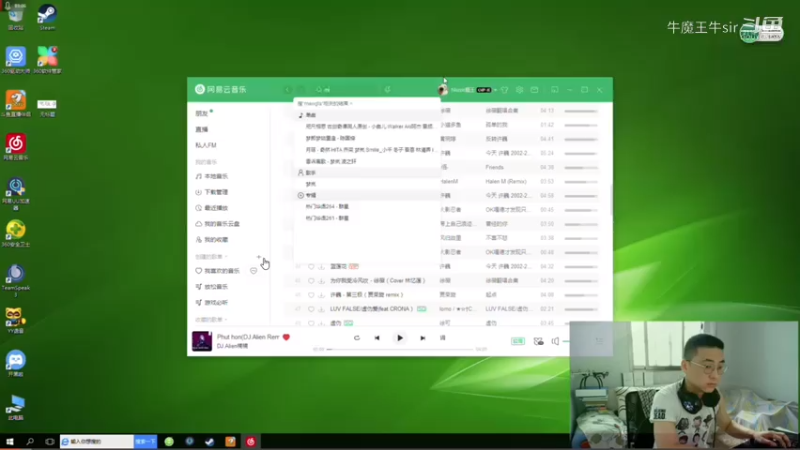800x450 pixels.
Task: Open Steam desktop shortcut
Action: click(47, 17)
